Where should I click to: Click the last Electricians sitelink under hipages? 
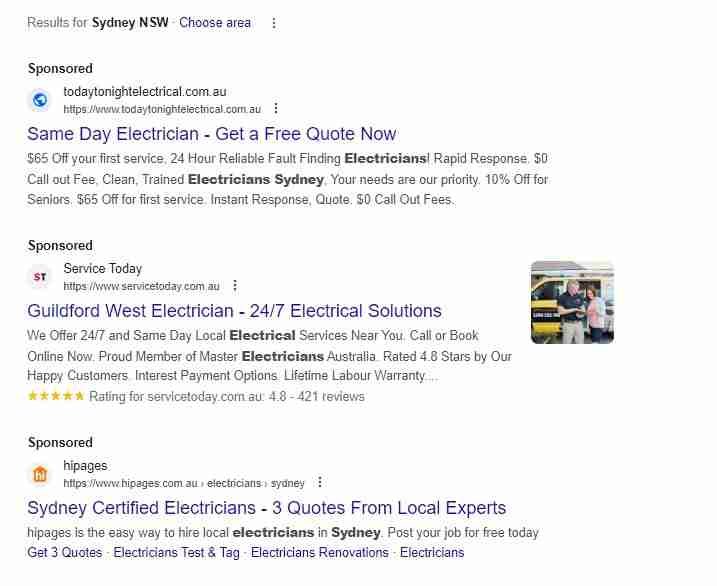click(x=432, y=552)
